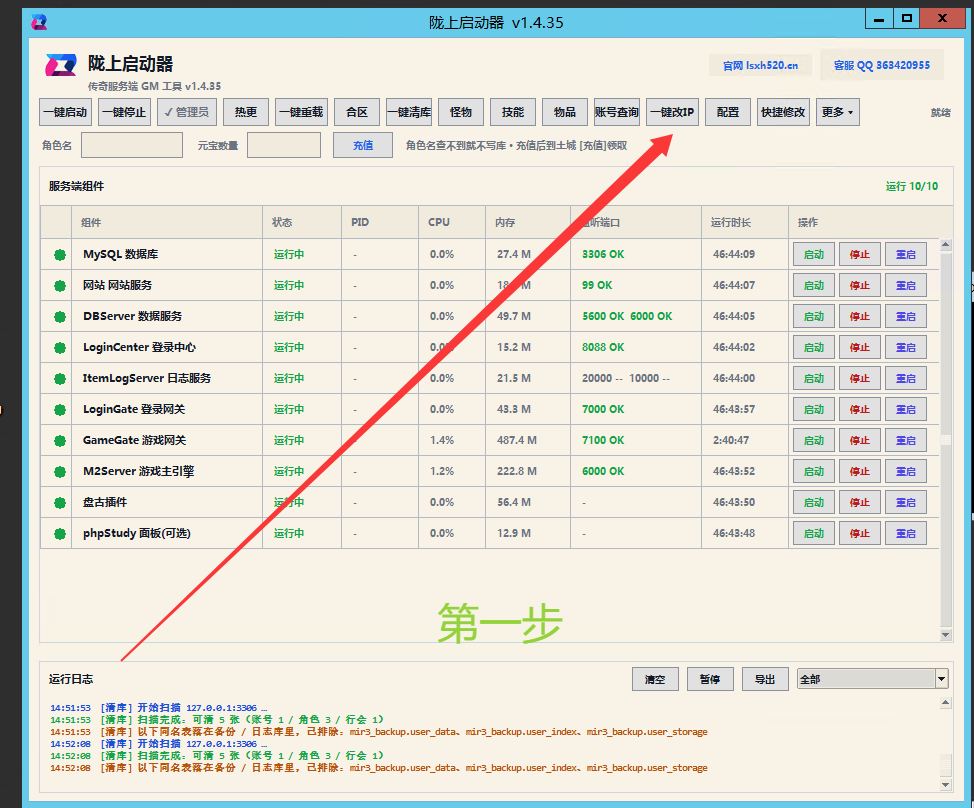Toggle the 管理员 administrator mode button
The height and width of the screenshot is (808, 974).
click(x=187, y=112)
